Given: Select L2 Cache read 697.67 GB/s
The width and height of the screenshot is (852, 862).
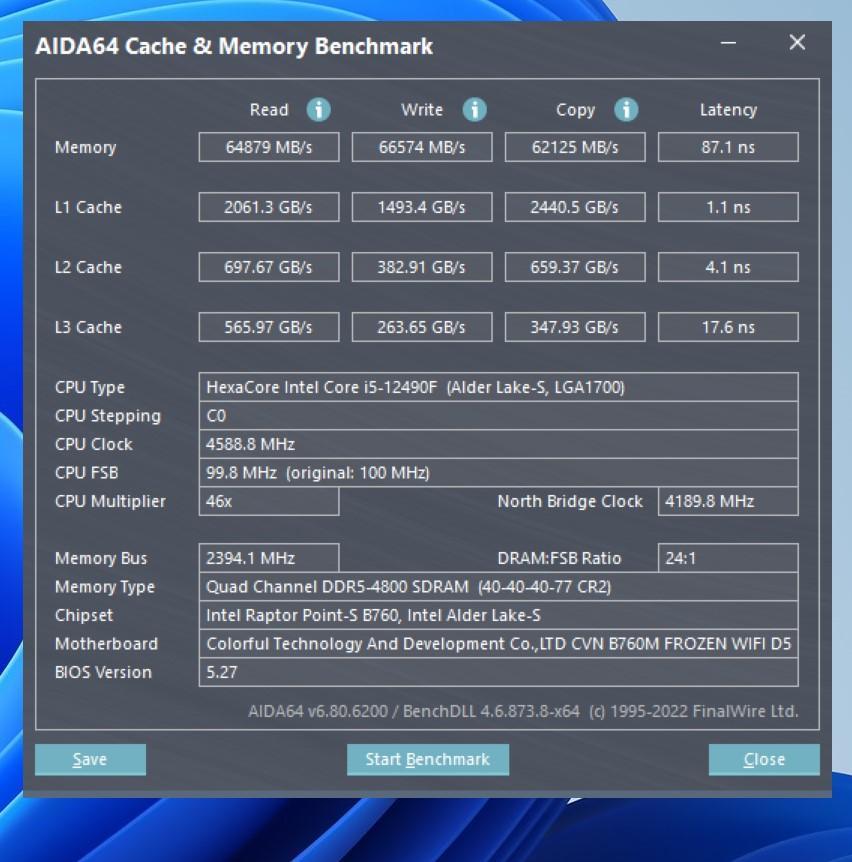Looking at the screenshot, I should tap(269, 267).
